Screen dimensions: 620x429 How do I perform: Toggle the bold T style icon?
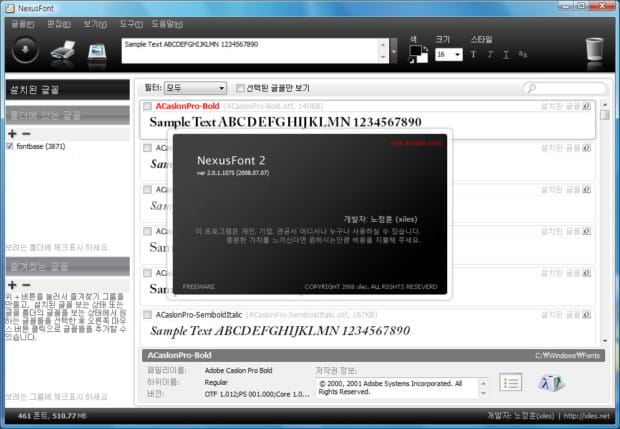(474, 54)
